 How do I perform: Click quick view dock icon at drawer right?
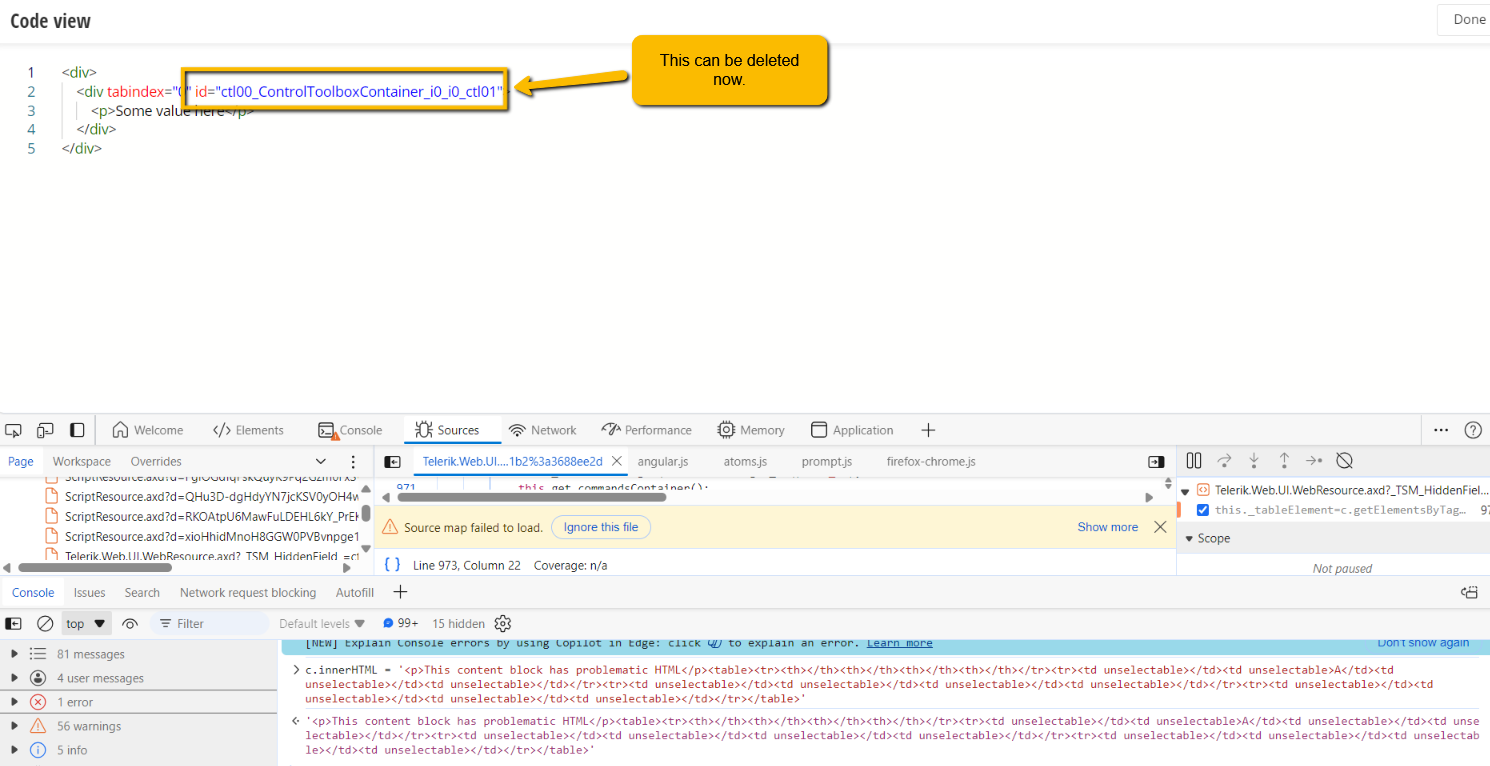(x=1469, y=592)
